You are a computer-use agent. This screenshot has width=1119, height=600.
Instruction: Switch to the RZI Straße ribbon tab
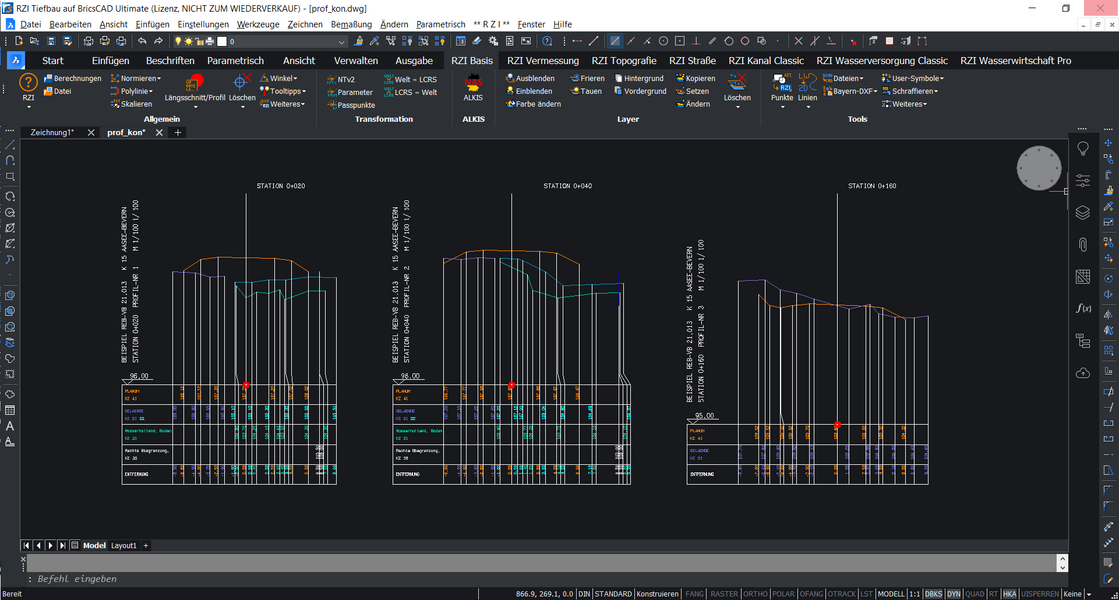[x=692, y=61]
